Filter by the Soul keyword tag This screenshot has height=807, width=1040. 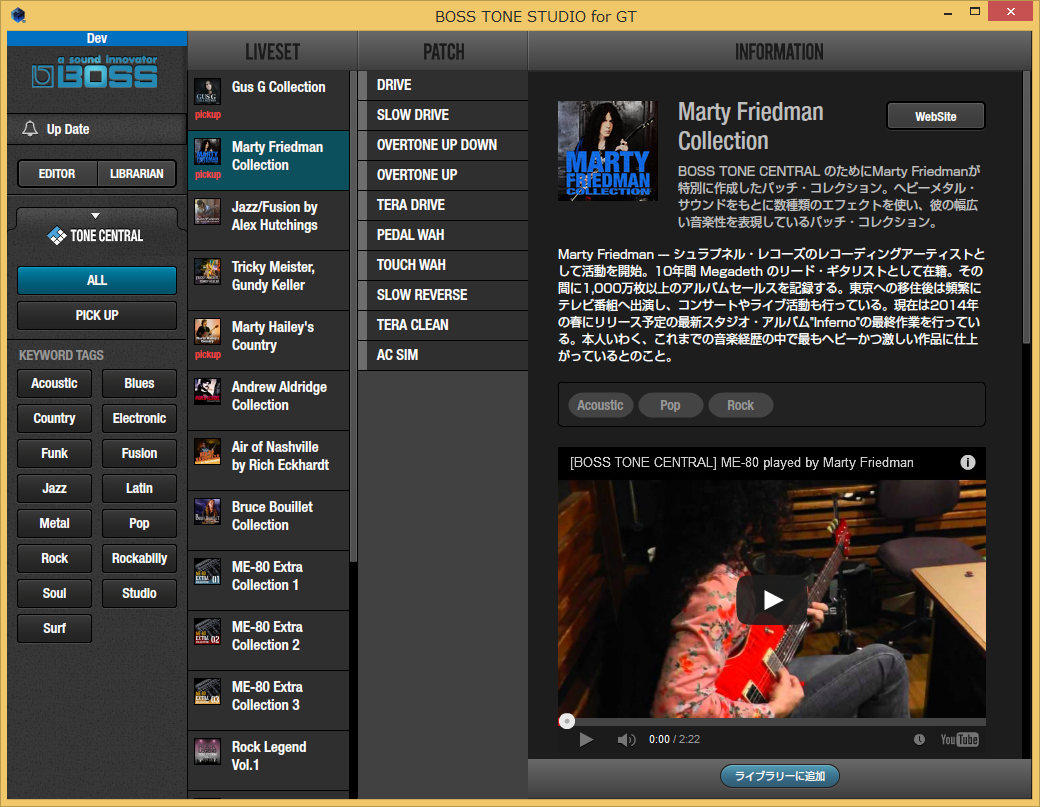tap(54, 593)
